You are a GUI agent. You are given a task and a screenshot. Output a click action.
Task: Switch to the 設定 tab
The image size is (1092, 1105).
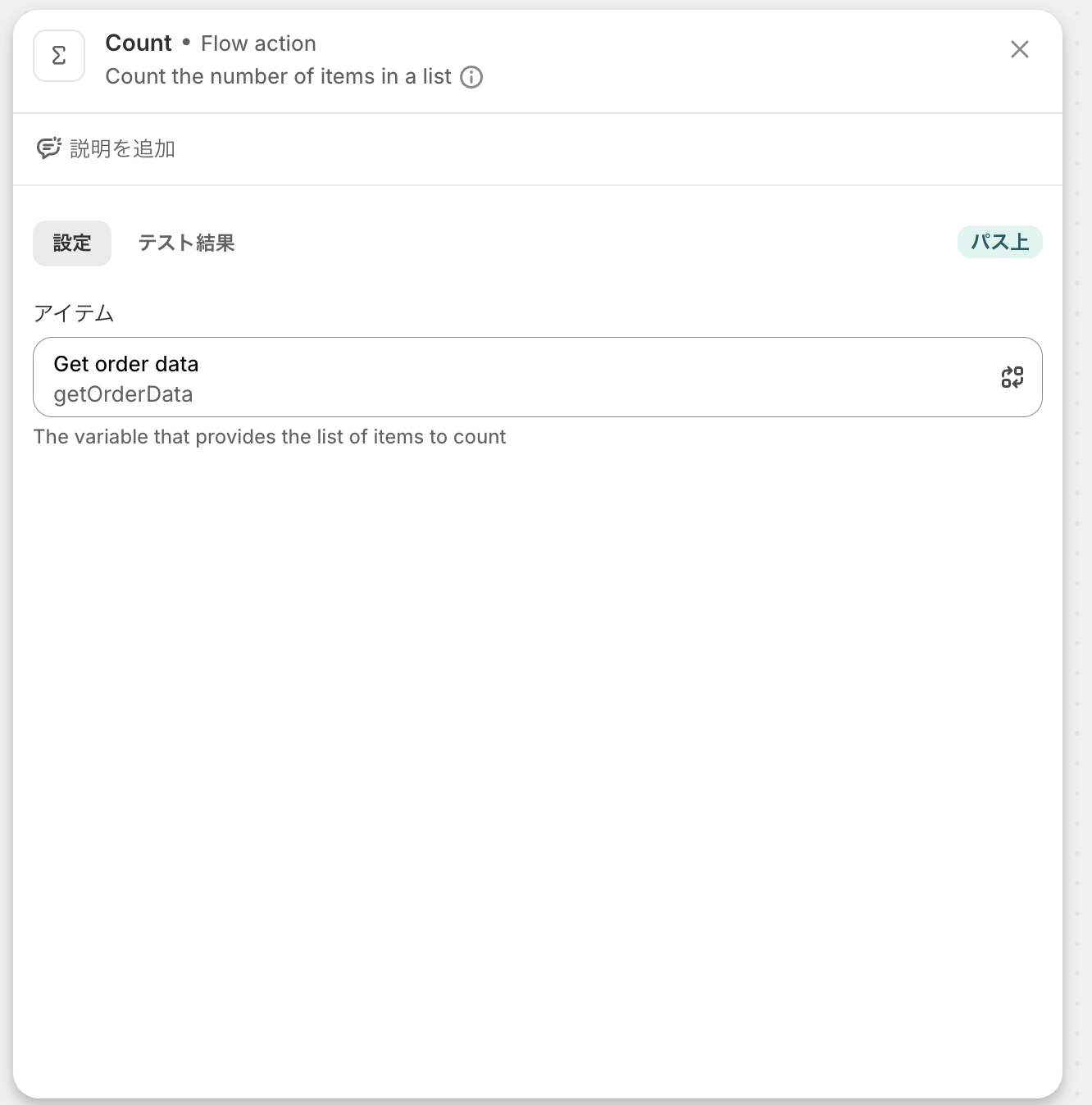[72, 243]
